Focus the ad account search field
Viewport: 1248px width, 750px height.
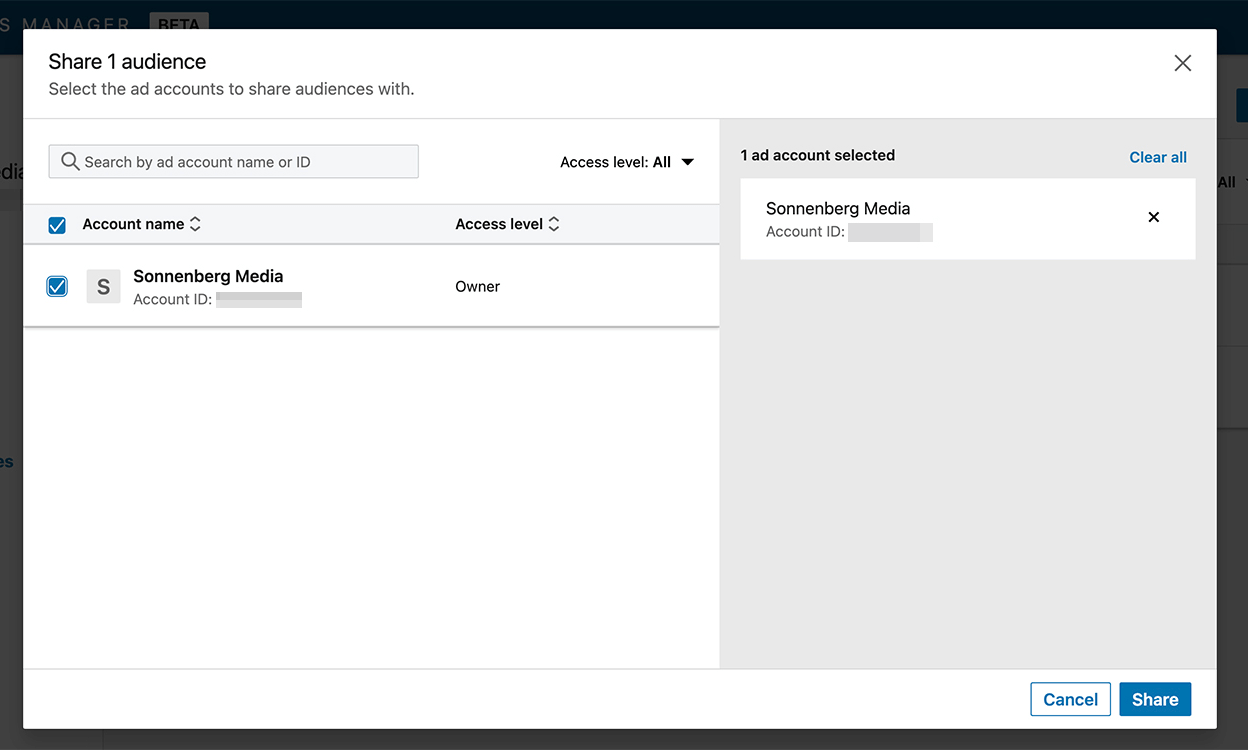click(233, 162)
